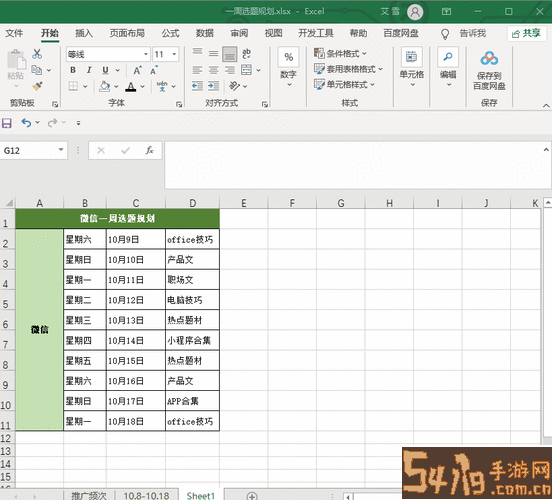The width and height of the screenshot is (552, 500).
Task: Align text left
Action: (x=197, y=70)
